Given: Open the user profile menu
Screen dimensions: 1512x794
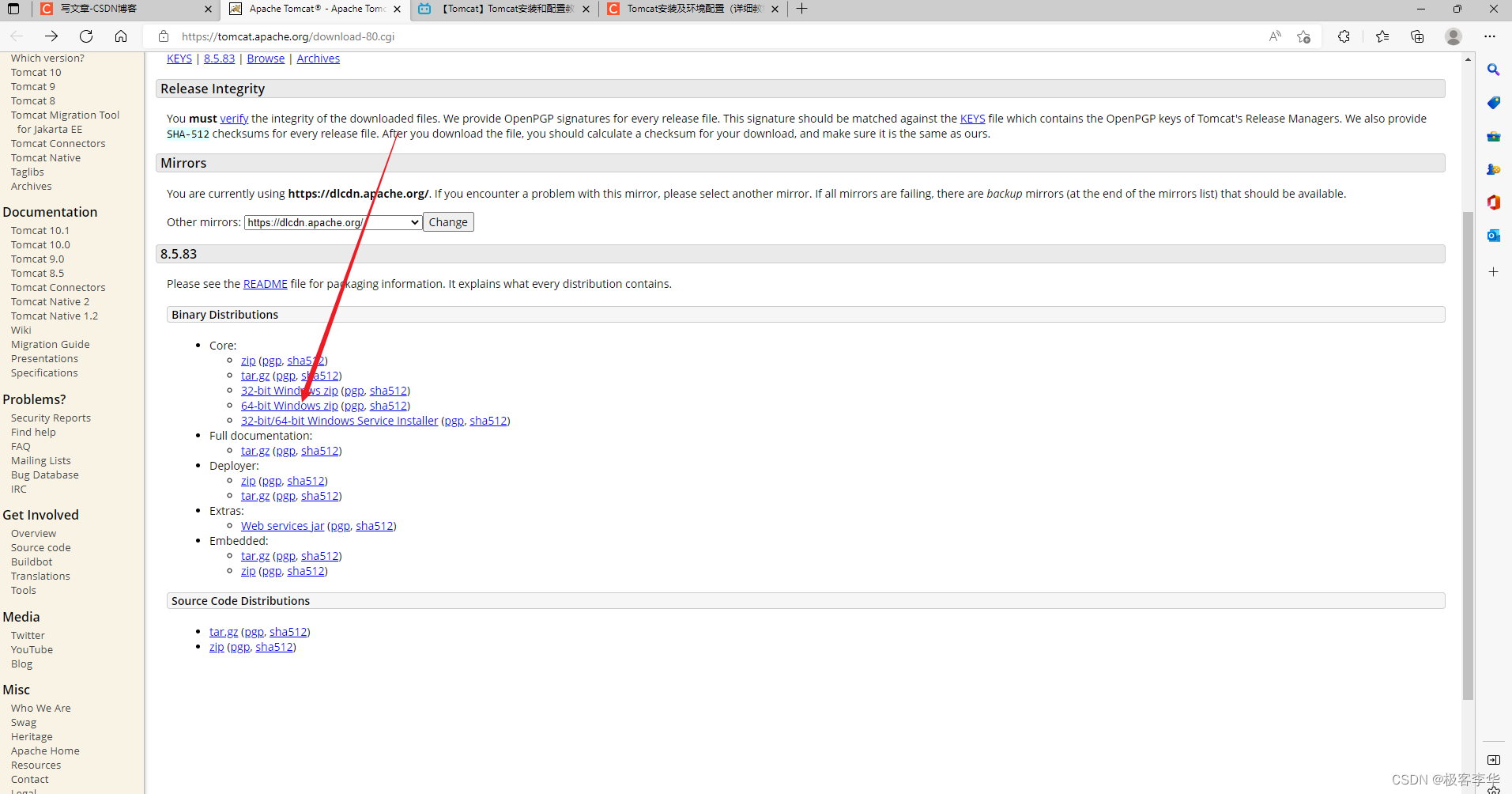Looking at the screenshot, I should coord(1453,36).
